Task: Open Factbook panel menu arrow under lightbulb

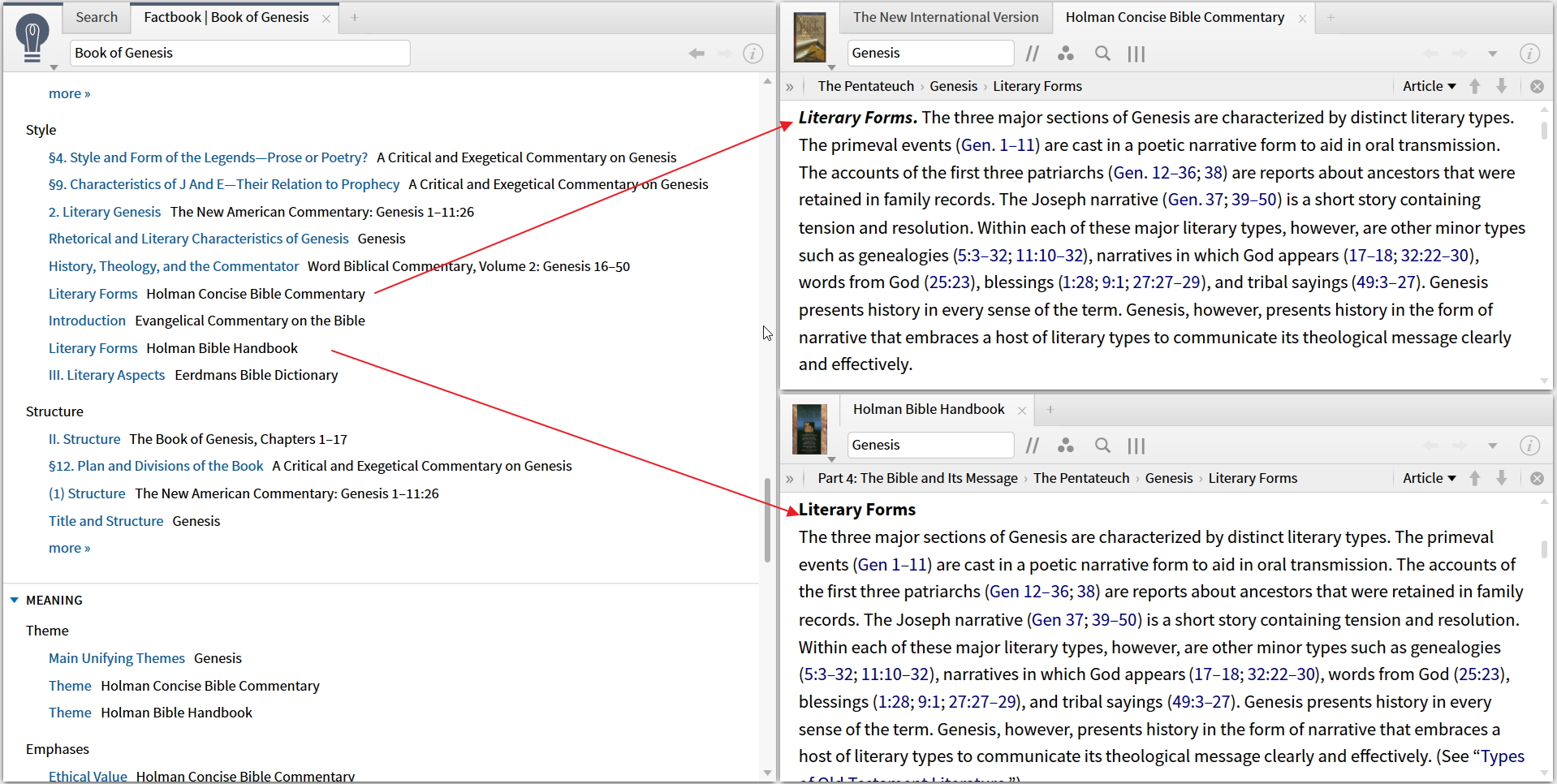Action: tap(54, 67)
